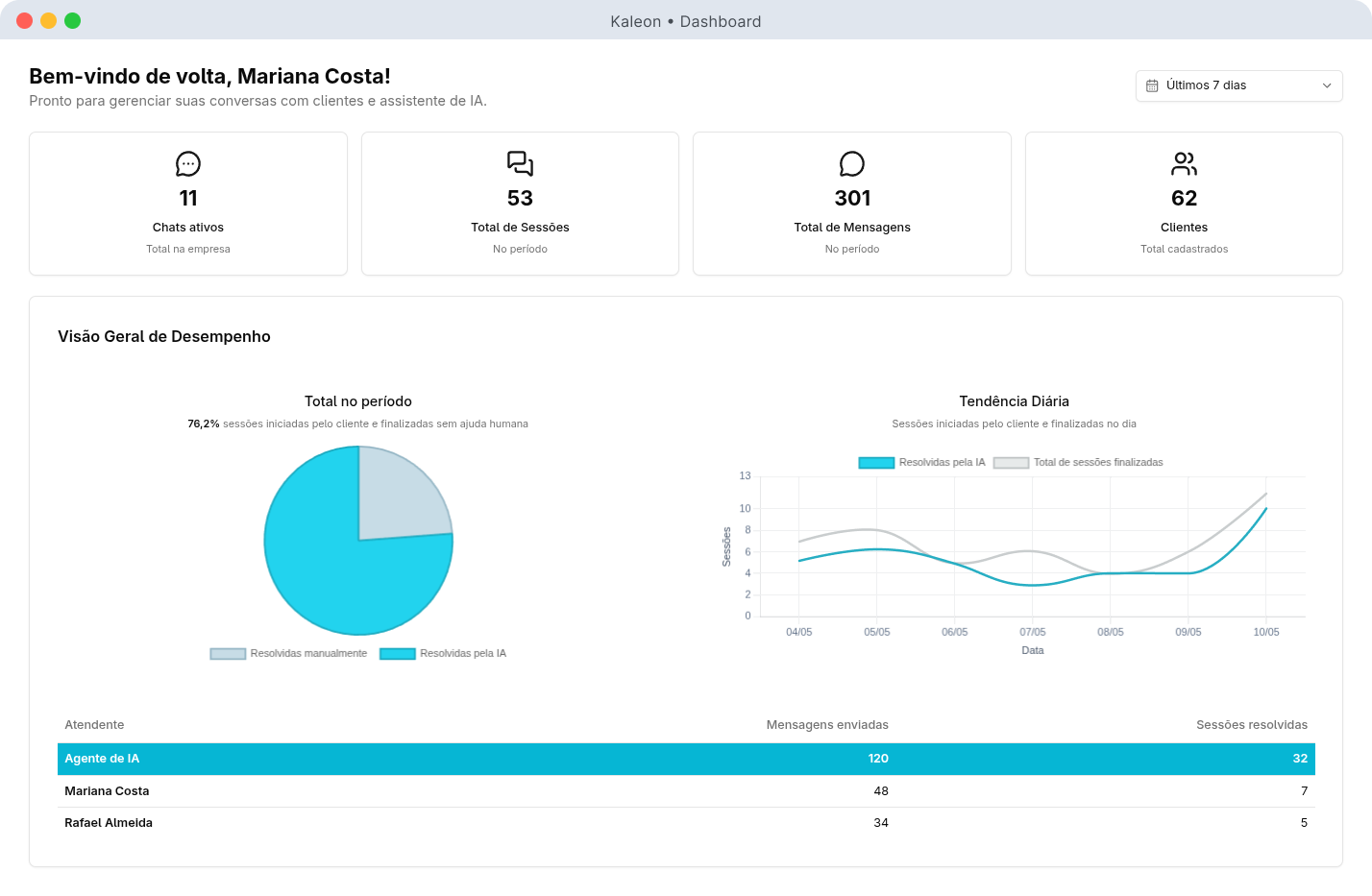Screen dimensions: 1372x896
Task: Click the Clientes people icon
Action: pos(1184,164)
